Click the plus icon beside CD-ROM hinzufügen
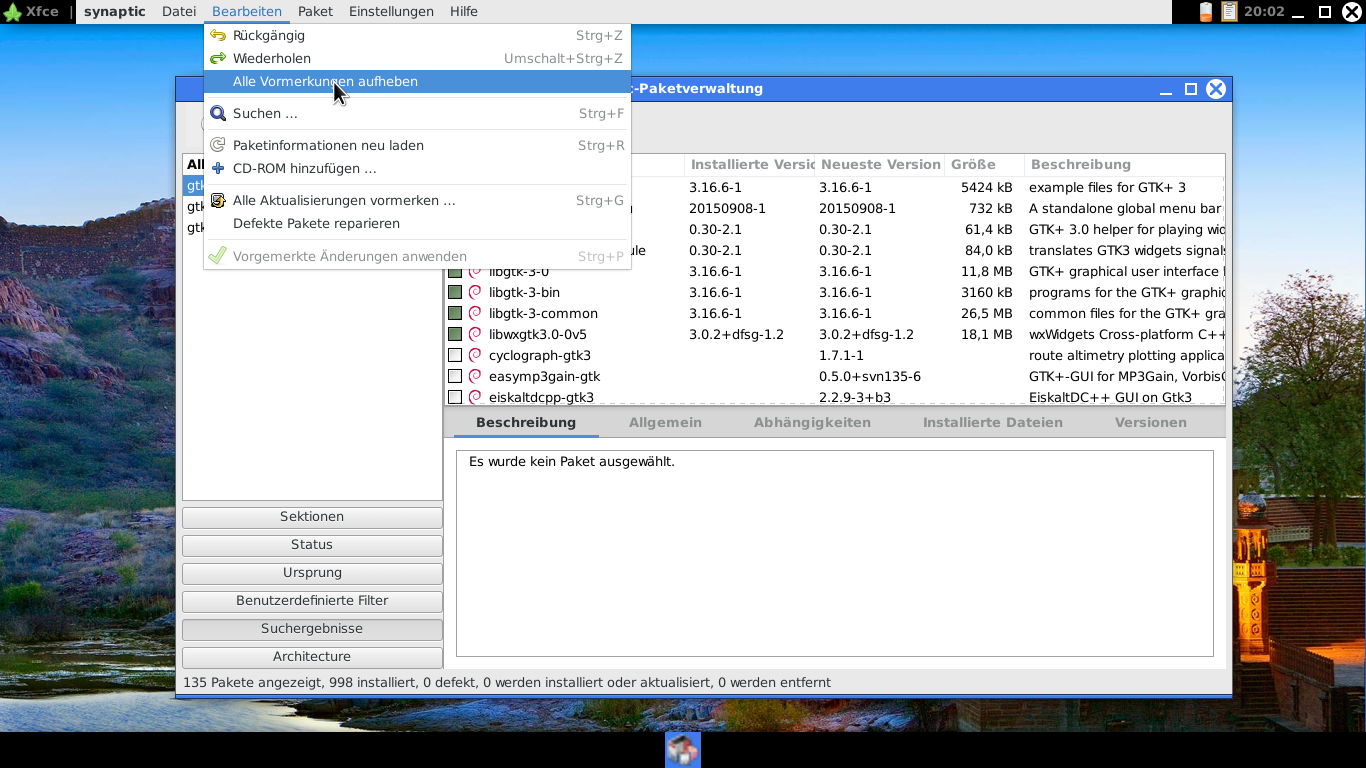 [217, 169]
